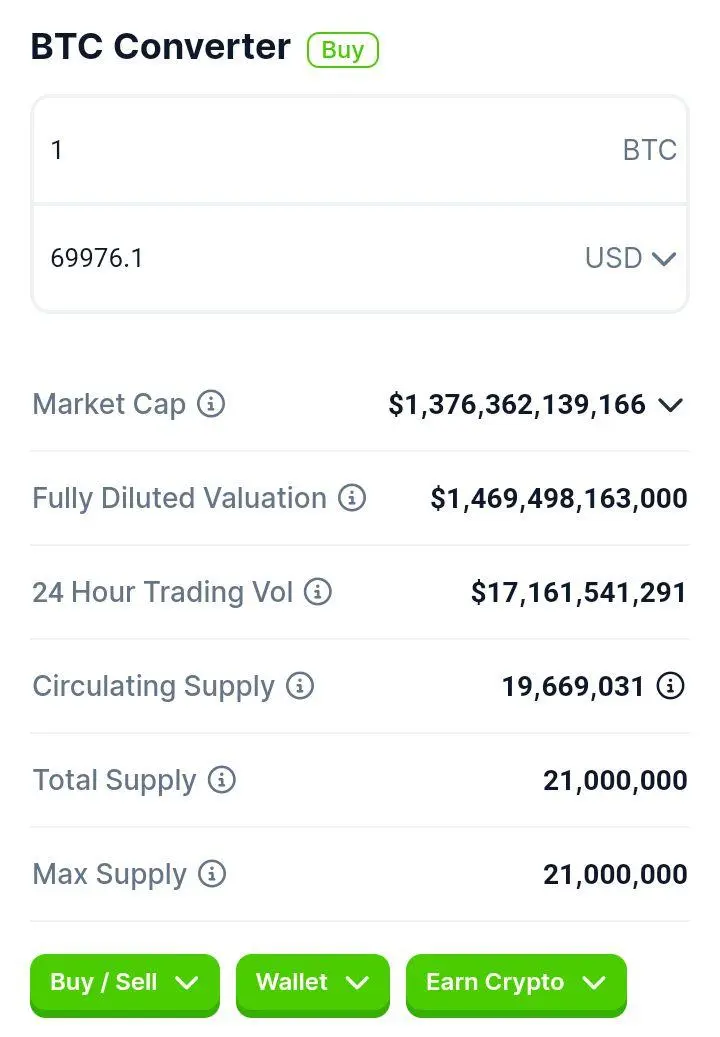The height and width of the screenshot is (1037, 720).
Task: Open the Earn Crypto dropdown
Action: [x=516, y=983]
